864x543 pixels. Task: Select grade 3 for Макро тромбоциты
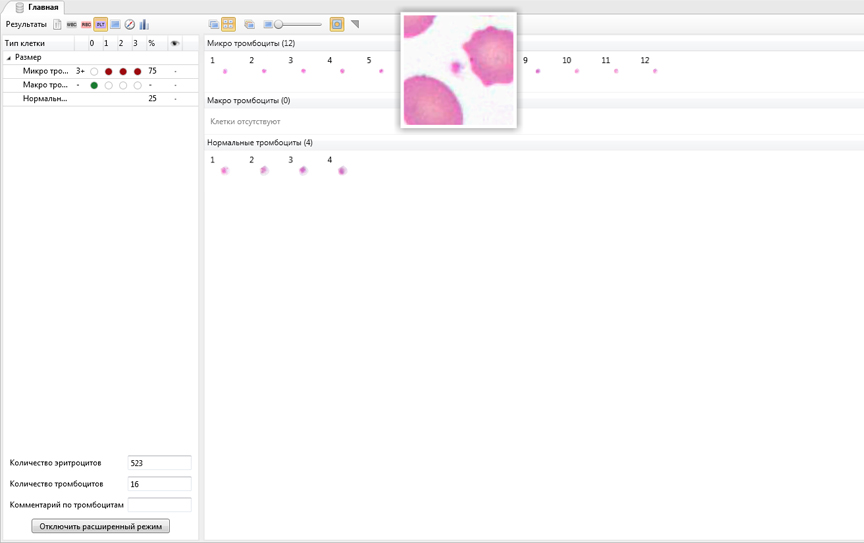tap(137, 86)
